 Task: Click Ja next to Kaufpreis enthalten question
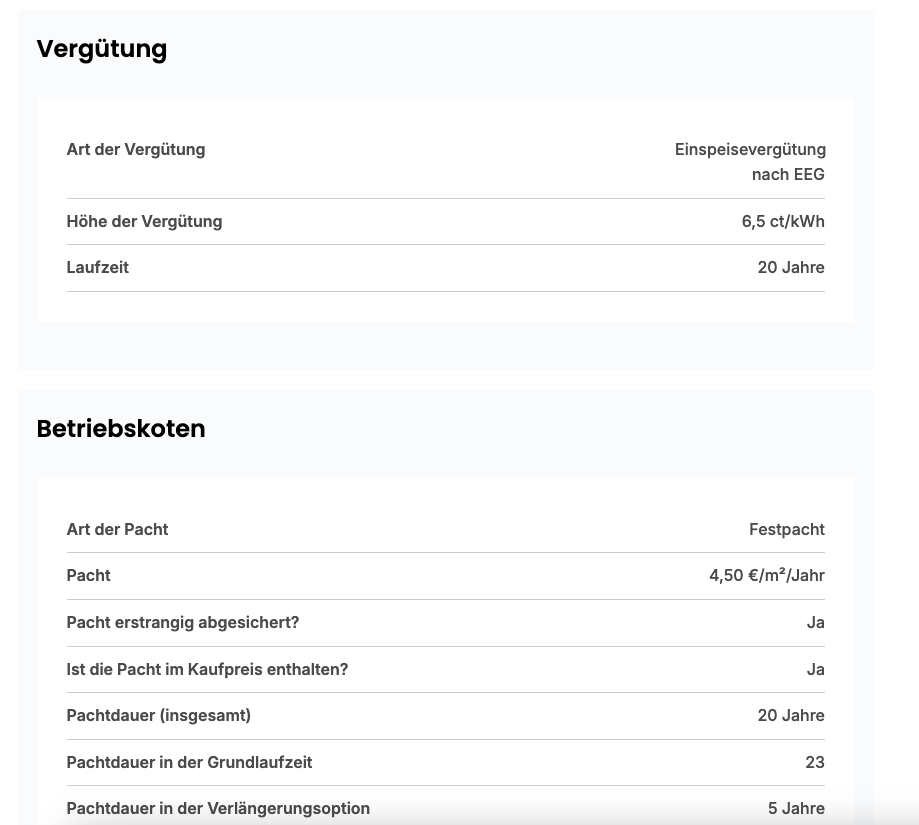(x=816, y=669)
